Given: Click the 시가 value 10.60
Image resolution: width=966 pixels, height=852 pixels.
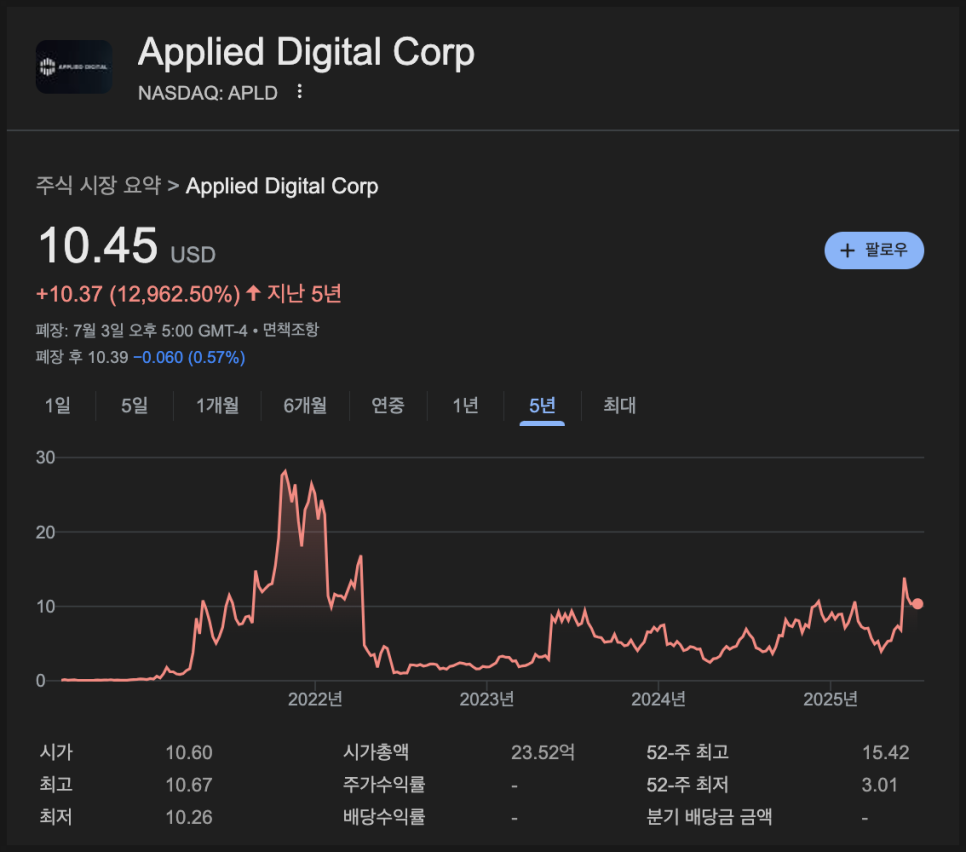Looking at the screenshot, I should (189, 752).
